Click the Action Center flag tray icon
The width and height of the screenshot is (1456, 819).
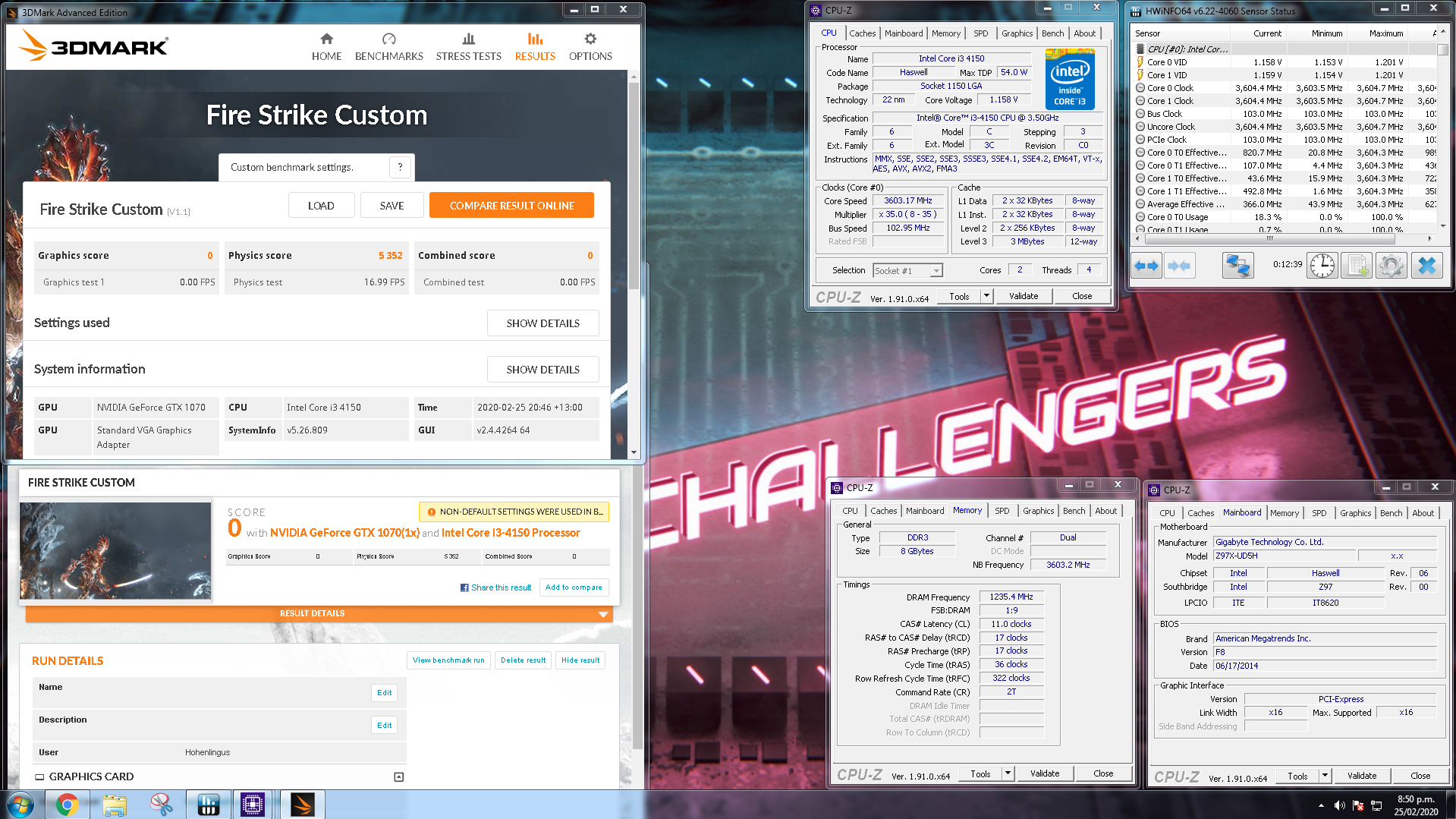click(1358, 805)
